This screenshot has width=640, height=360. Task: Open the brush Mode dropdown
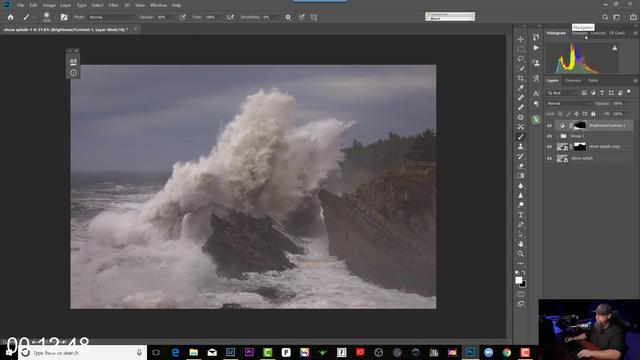click(x=111, y=17)
